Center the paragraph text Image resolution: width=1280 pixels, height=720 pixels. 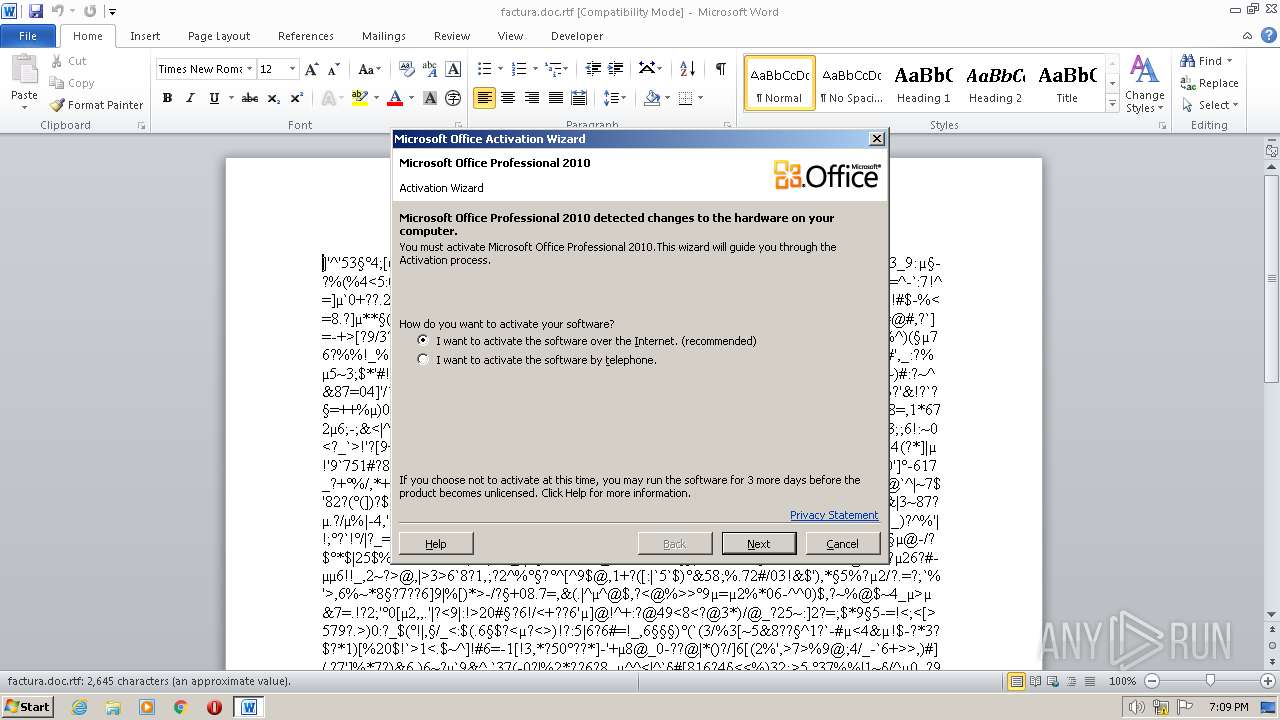pos(508,98)
